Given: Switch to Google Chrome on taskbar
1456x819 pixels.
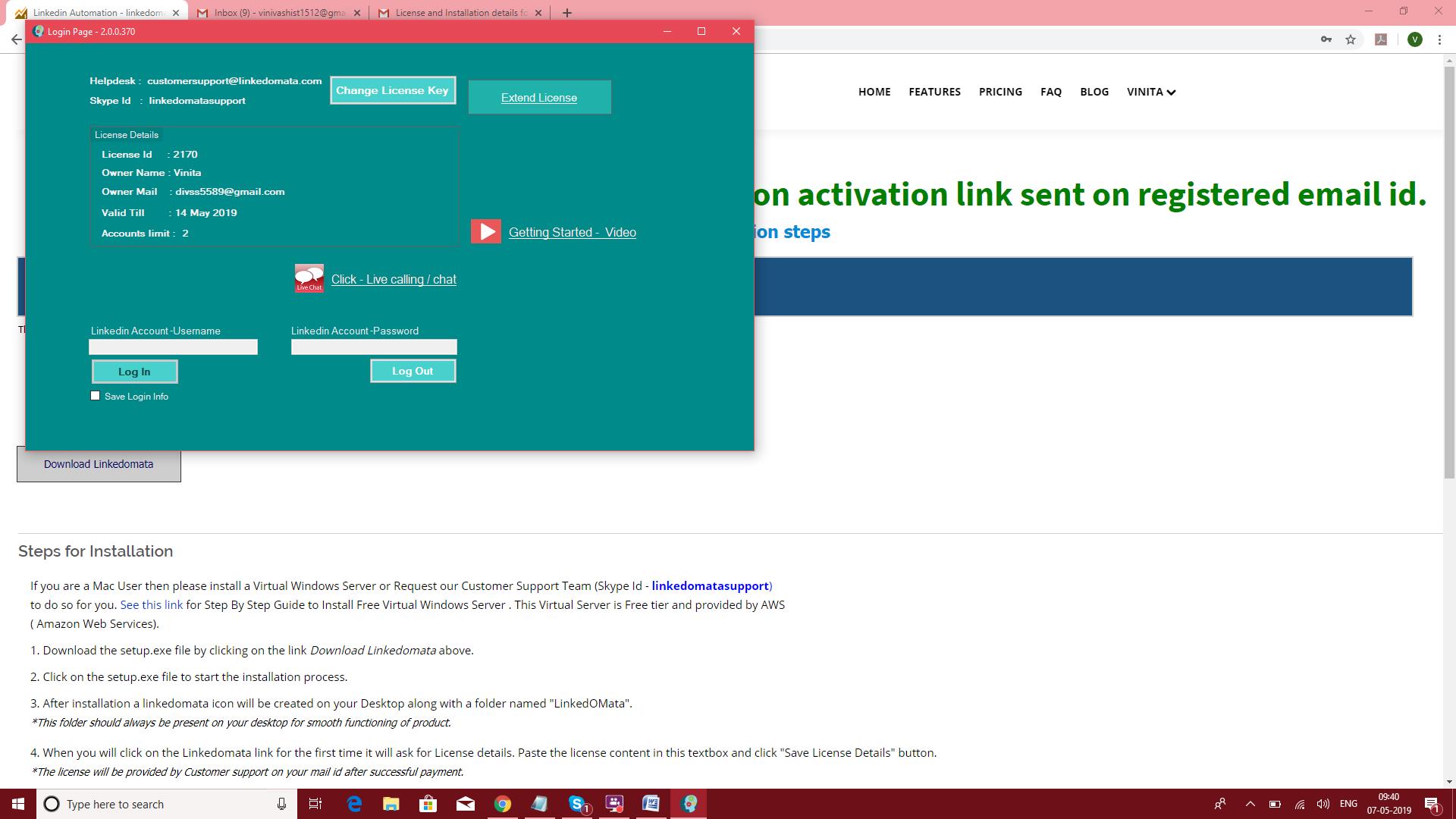Looking at the screenshot, I should [502, 804].
